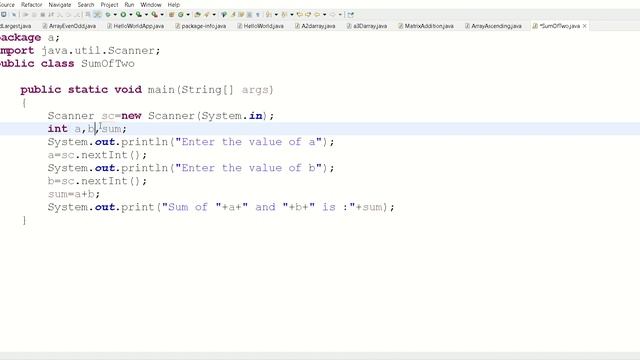Click the 'b=sc.nextInt();' line
Screen dimensions: 640x360
pos(97,181)
